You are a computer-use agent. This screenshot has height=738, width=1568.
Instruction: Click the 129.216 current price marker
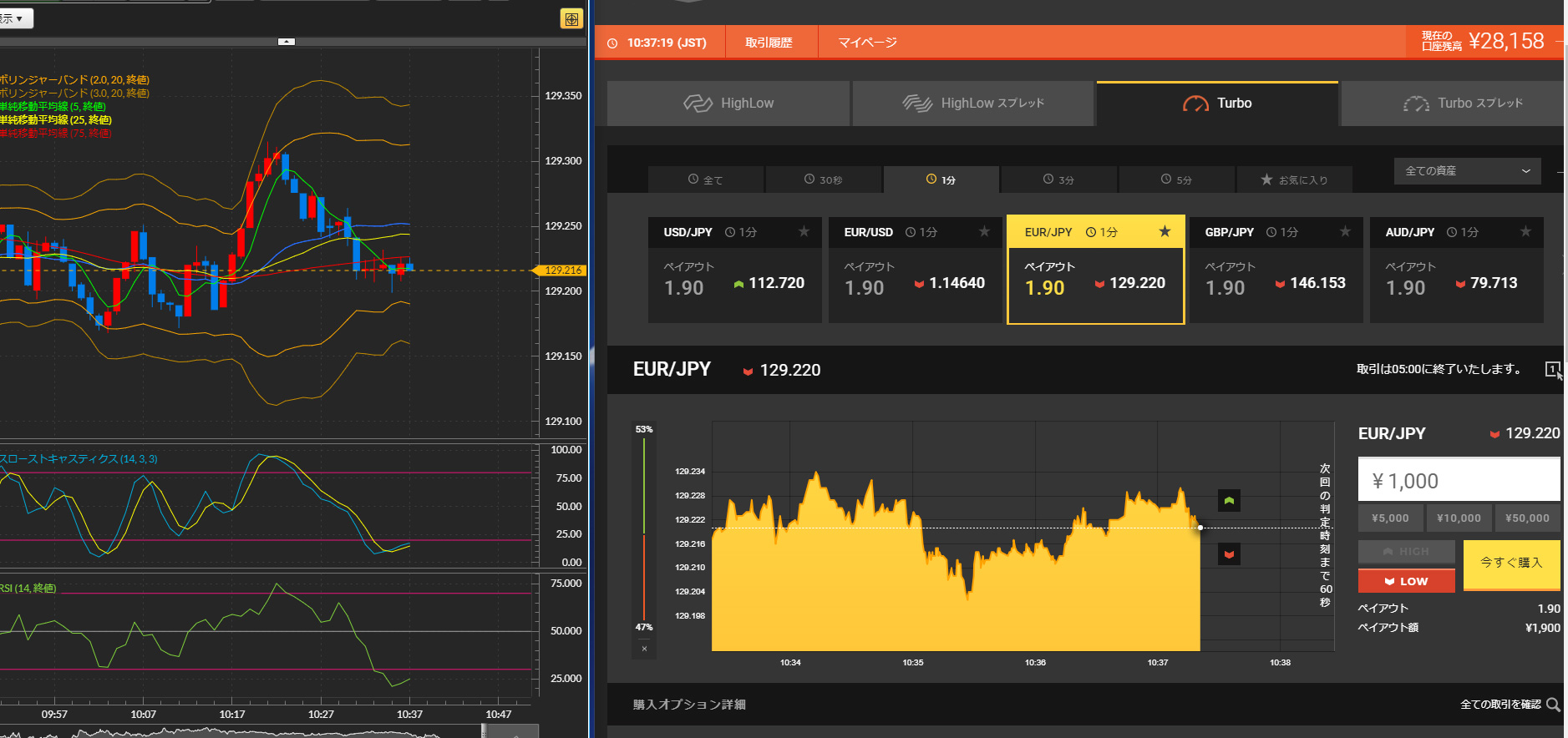[561, 270]
